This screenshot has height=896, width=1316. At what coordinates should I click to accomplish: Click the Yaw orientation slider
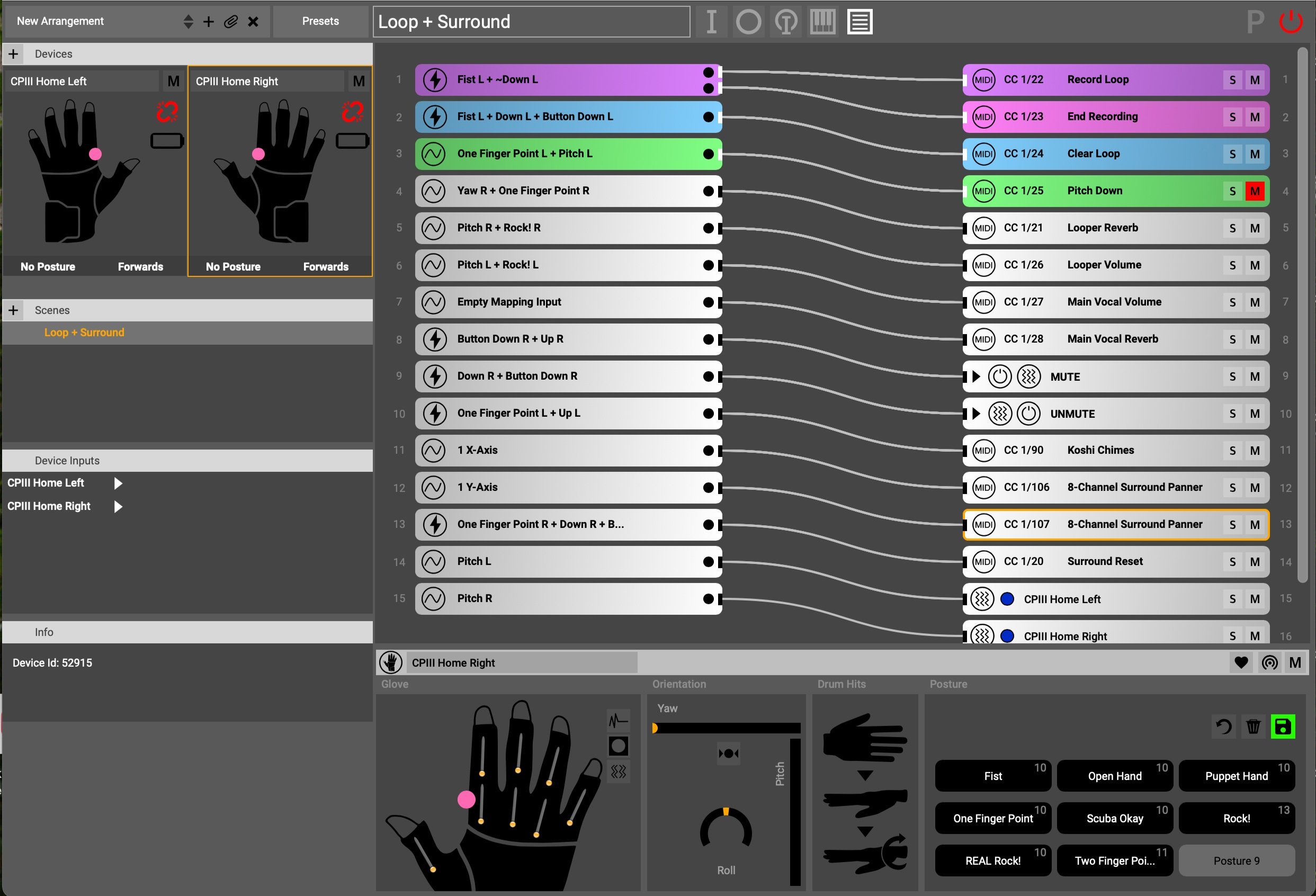click(x=727, y=728)
